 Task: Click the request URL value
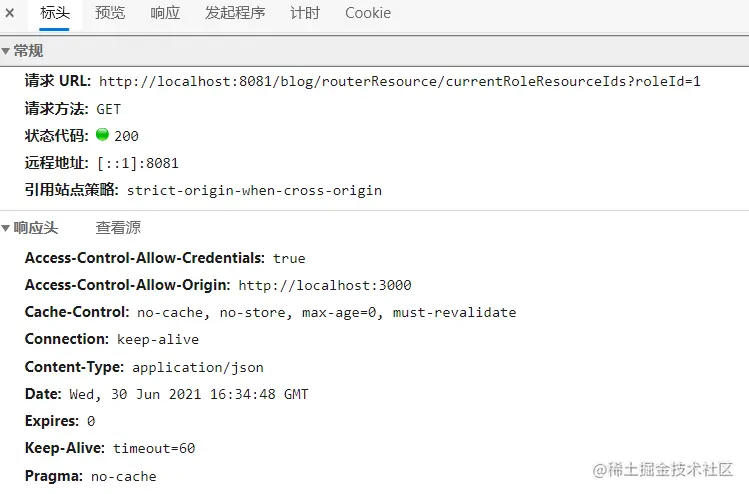click(x=400, y=82)
